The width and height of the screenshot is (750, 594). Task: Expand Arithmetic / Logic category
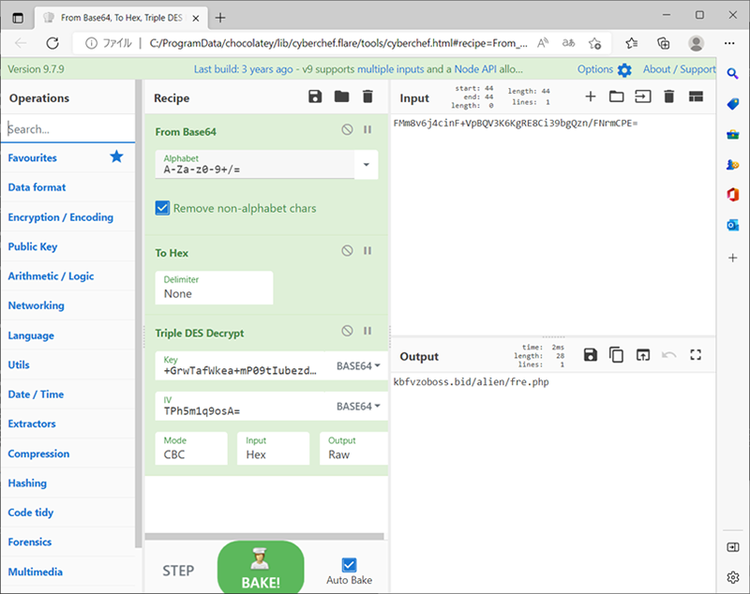coord(67,276)
